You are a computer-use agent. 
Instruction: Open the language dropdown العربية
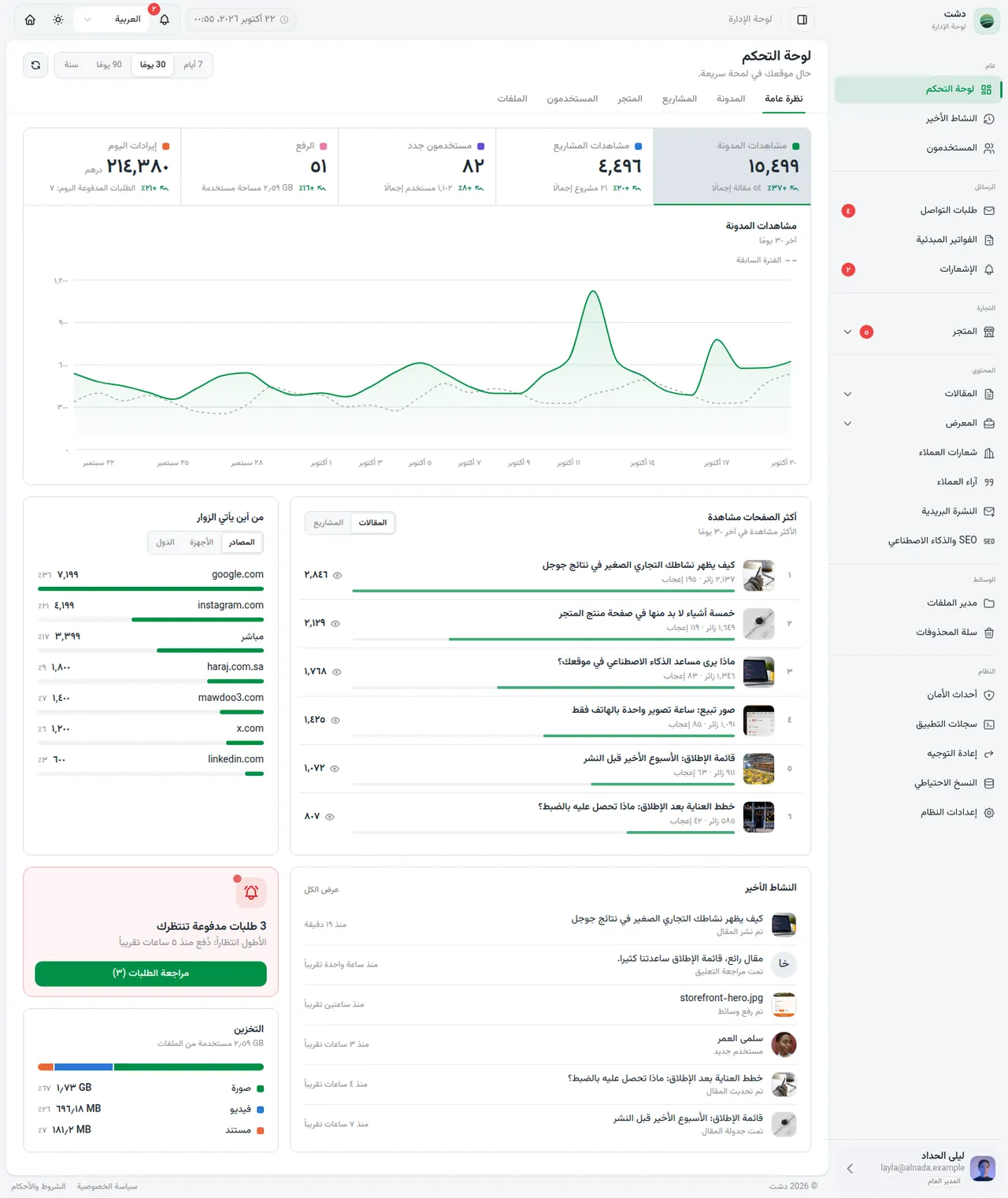click(112, 20)
